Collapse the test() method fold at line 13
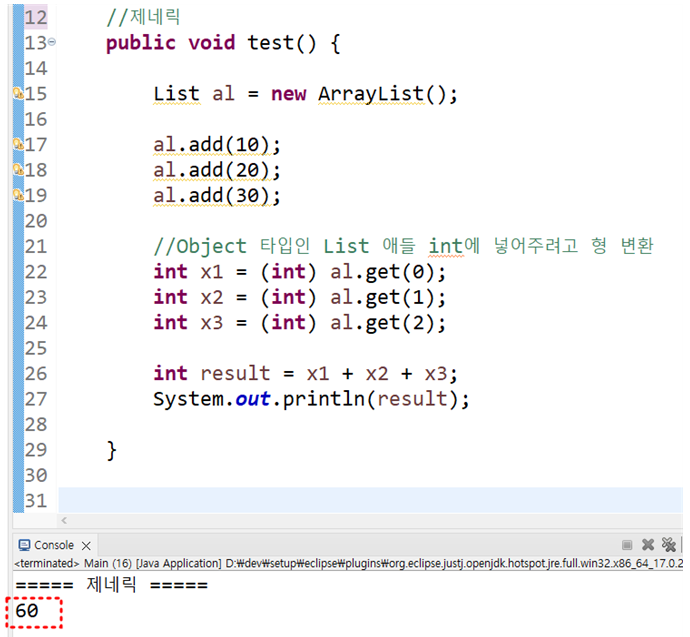Image resolution: width=690 pixels, height=637 pixels. click(x=52, y=42)
